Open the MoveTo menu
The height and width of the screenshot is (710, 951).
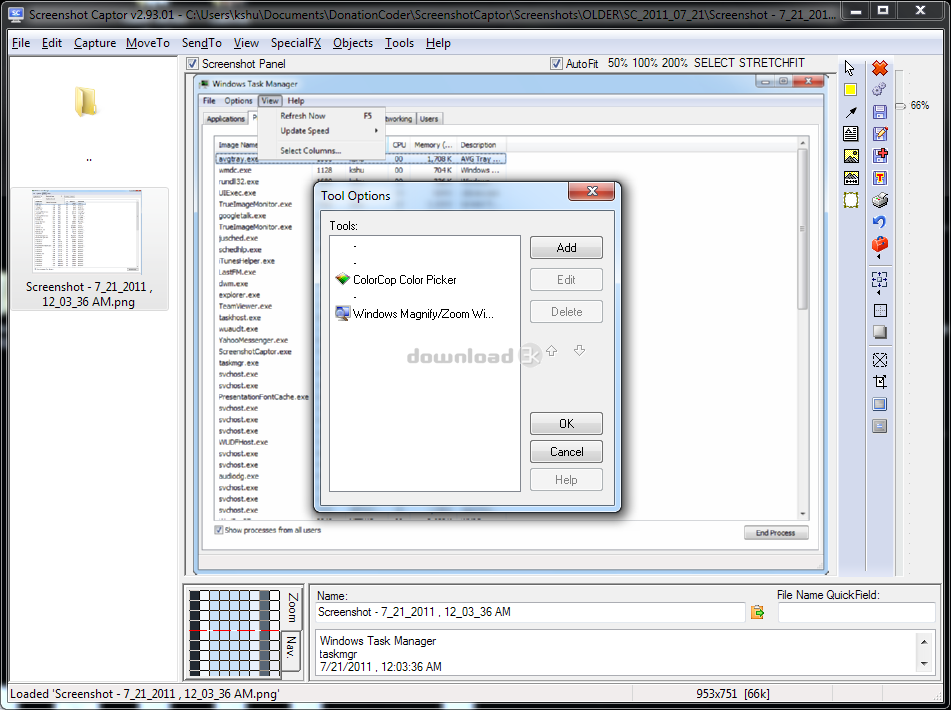pos(148,43)
